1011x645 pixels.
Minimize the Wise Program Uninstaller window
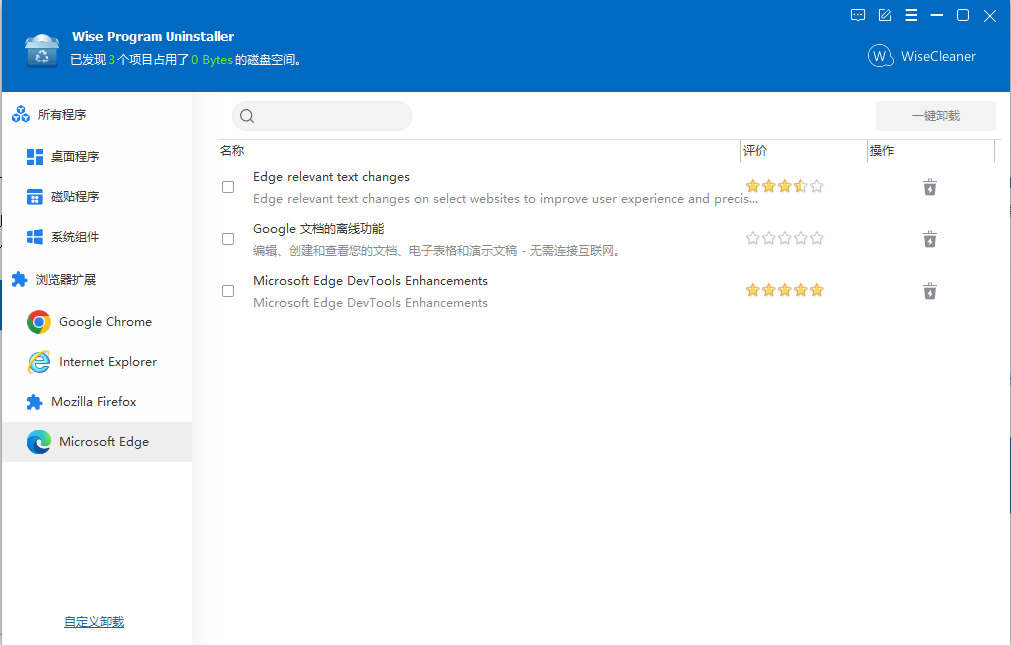click(937, 15)
